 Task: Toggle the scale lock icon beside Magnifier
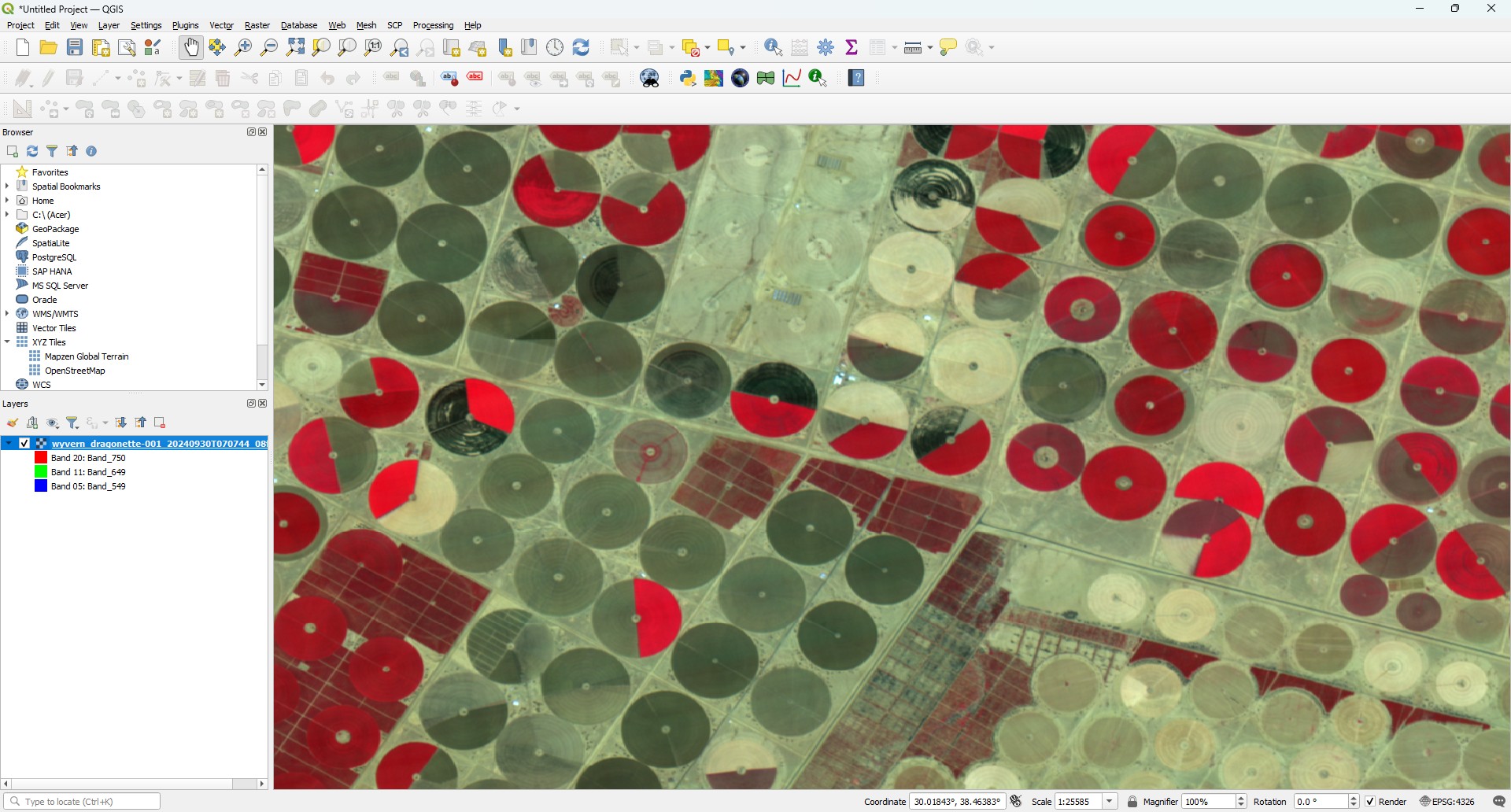[x=1132, y=802]
